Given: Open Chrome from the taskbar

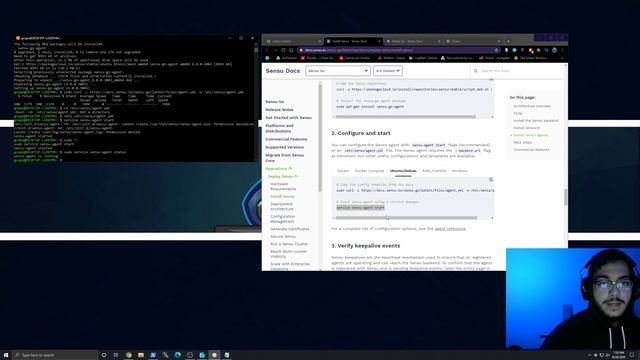Looking at the screenshot, I should point(129,355).
